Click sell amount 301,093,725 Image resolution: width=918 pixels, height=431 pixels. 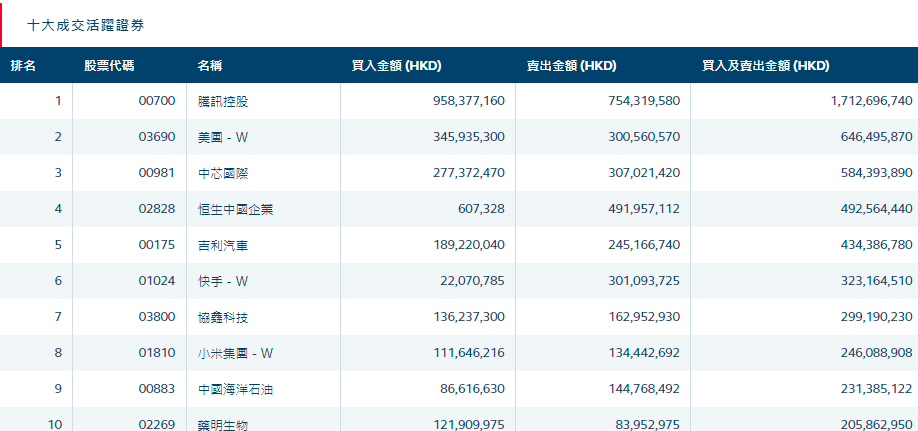pyautogui.click(x=645, y=281)
